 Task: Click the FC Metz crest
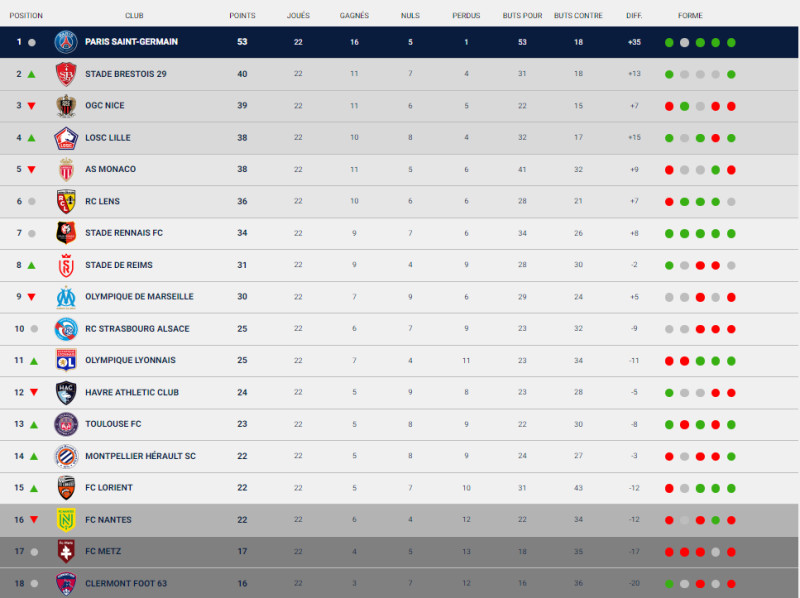tap(66, 552)
